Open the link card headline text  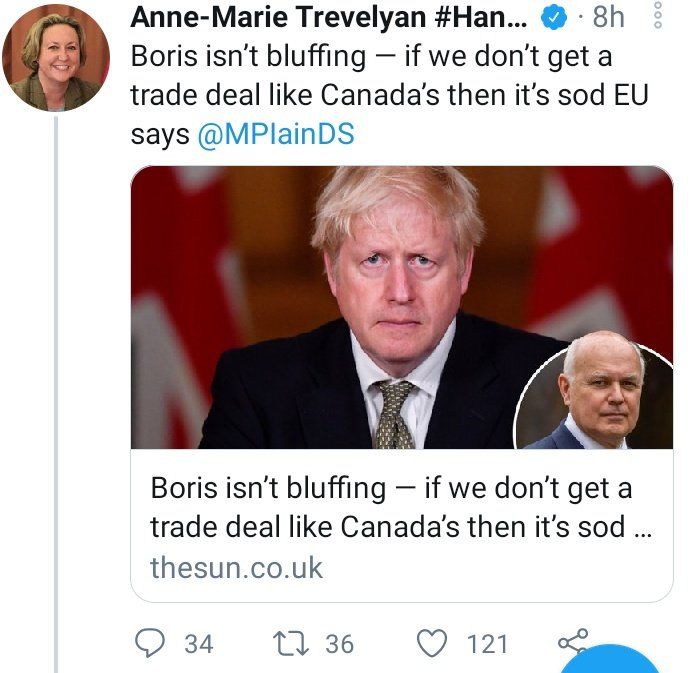(x=401, y=507)
